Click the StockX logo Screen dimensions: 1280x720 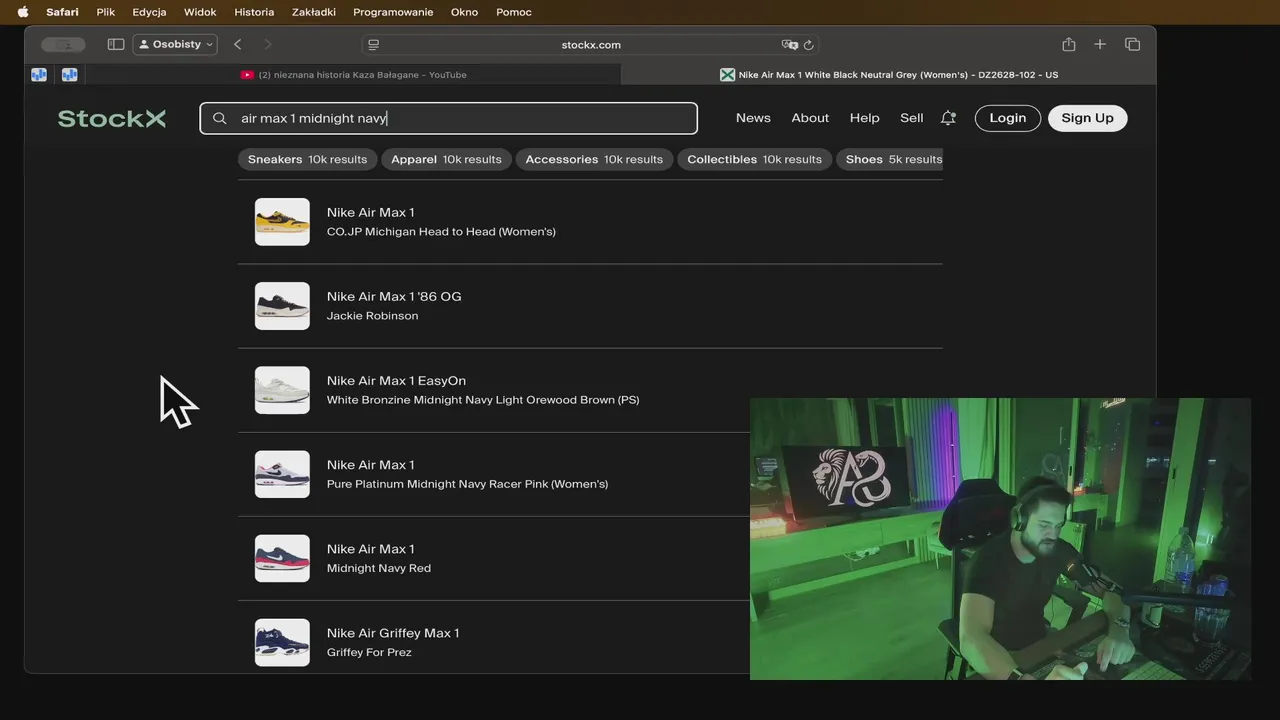coord(112,118)
